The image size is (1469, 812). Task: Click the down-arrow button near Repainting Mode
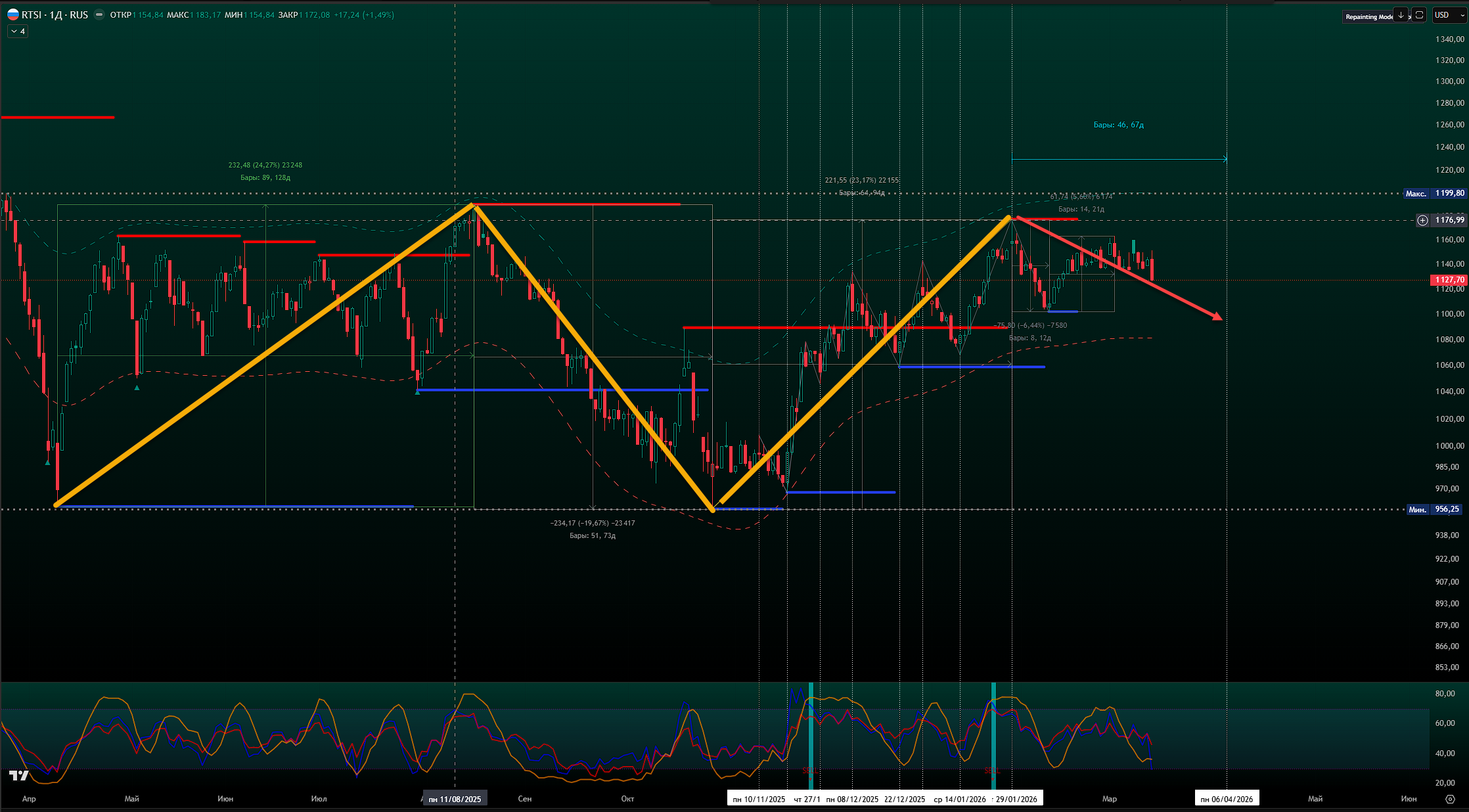pyautogui.click(x=1401, y=15)
